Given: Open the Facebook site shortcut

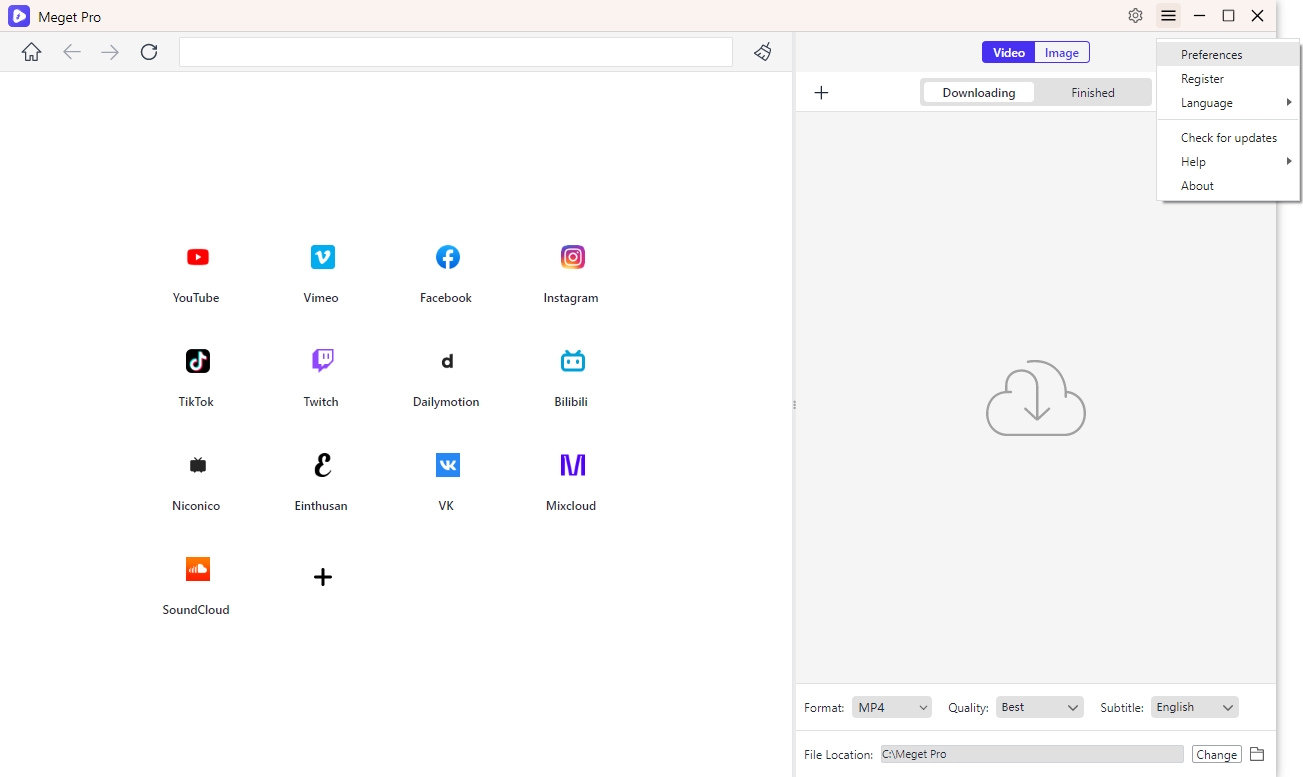Looking at the screenshot, I should click(x=447, y=257).
